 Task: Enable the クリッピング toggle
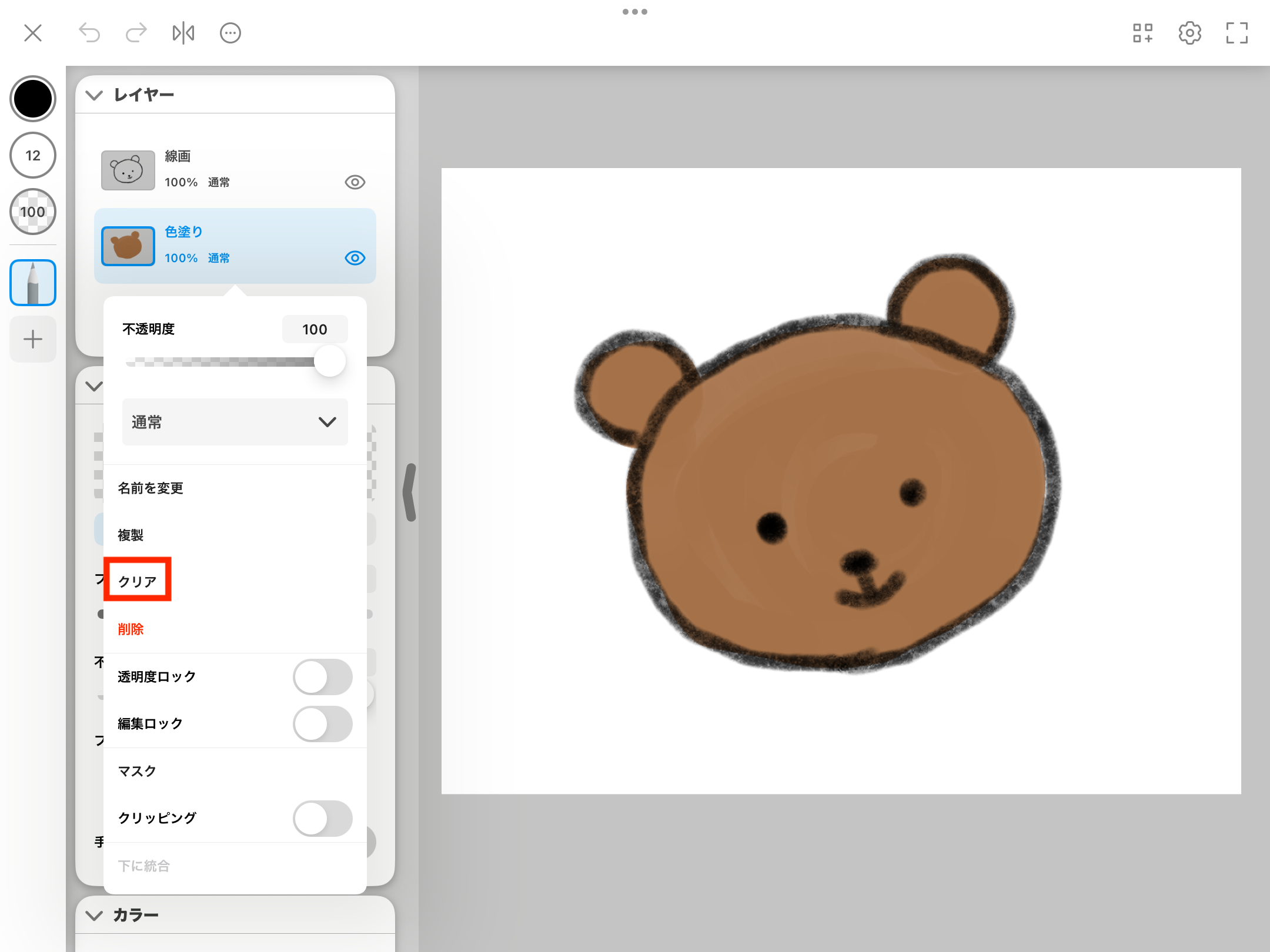point(323,819)
